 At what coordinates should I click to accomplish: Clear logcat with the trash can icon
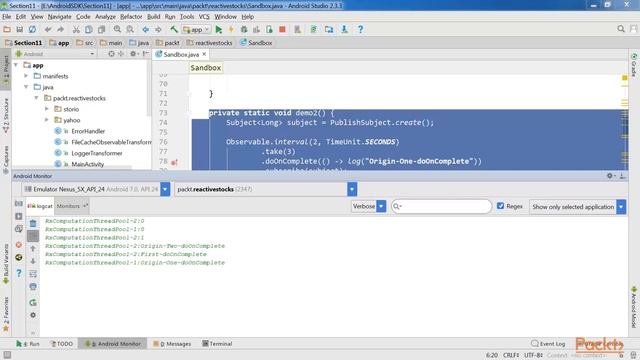[x=33, y=223]
